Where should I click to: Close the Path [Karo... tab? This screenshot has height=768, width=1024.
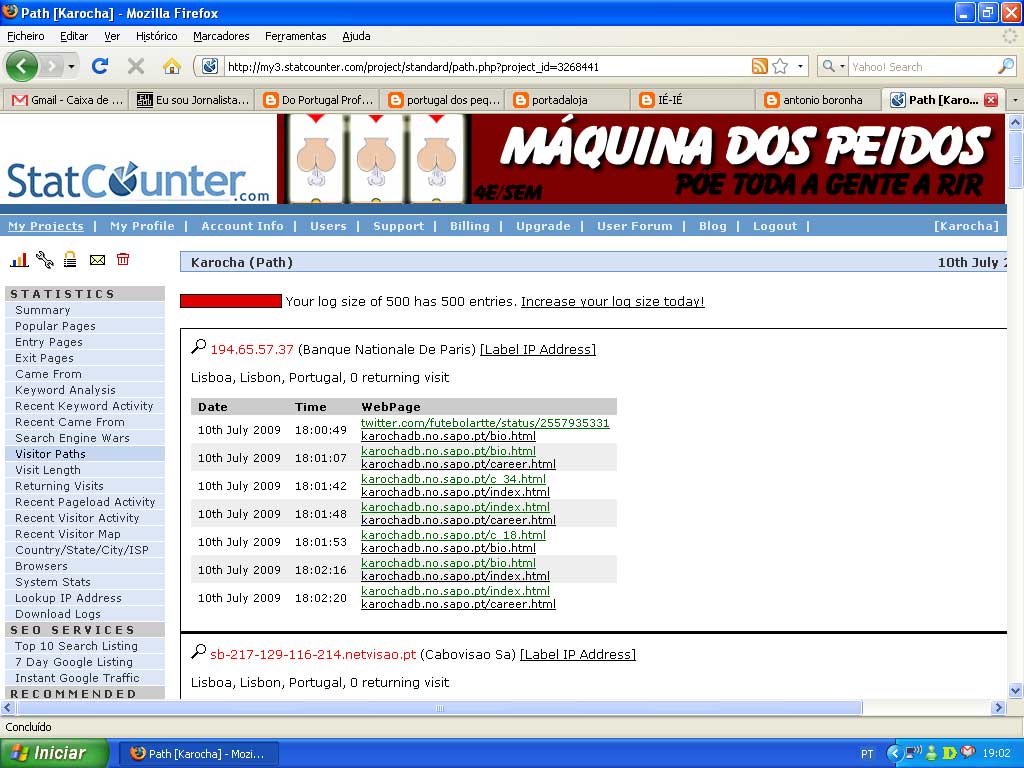point(991,100)
